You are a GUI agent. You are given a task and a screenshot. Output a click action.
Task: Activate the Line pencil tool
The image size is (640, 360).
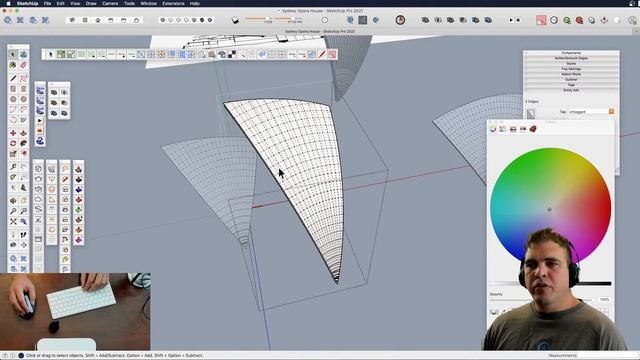[13, 78]
